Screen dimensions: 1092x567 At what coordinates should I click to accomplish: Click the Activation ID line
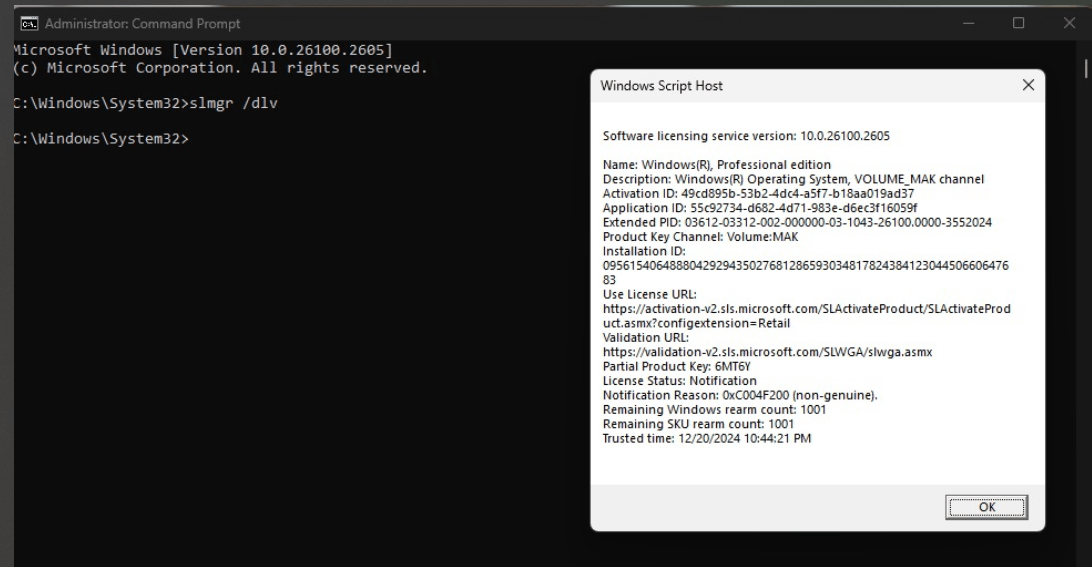click(758, 194)
